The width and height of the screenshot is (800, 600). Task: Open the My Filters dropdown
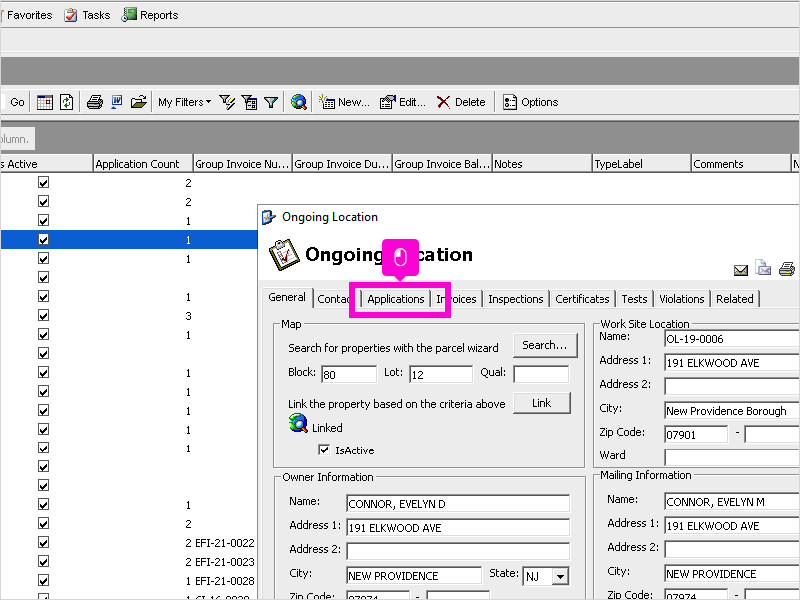tap(184, 102)
